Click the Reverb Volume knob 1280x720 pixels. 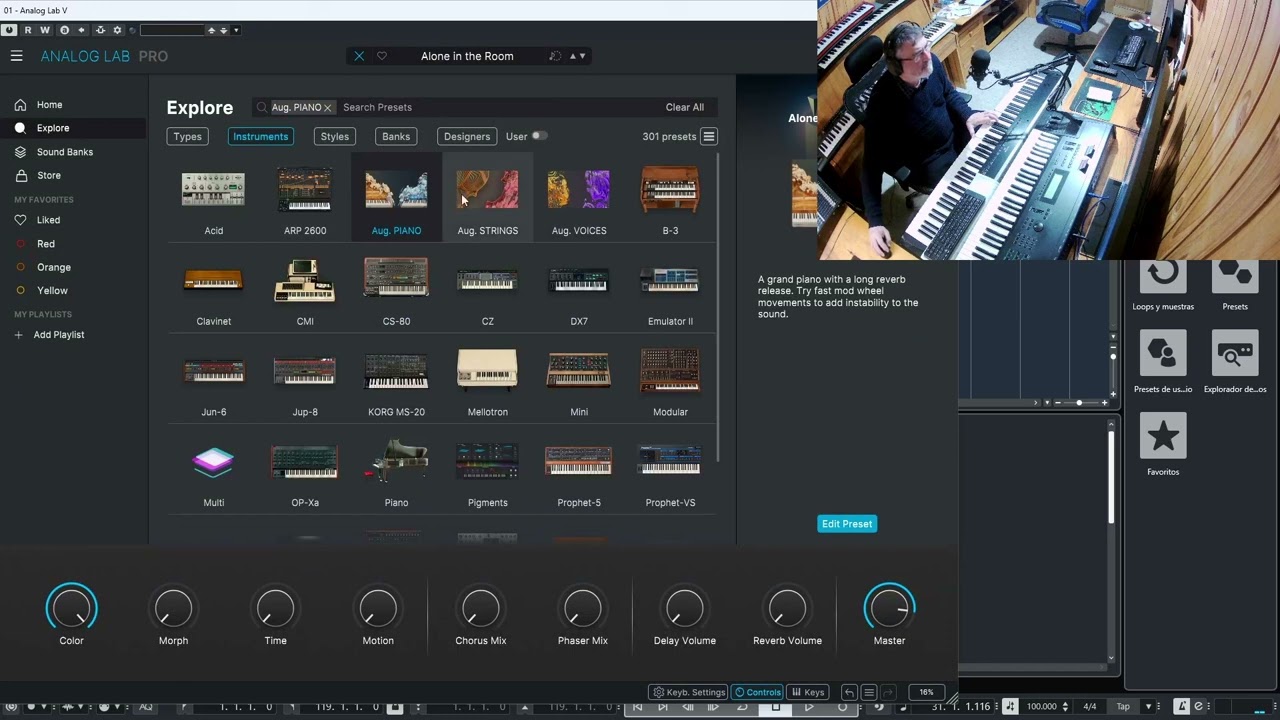click(x=787, y=608)
